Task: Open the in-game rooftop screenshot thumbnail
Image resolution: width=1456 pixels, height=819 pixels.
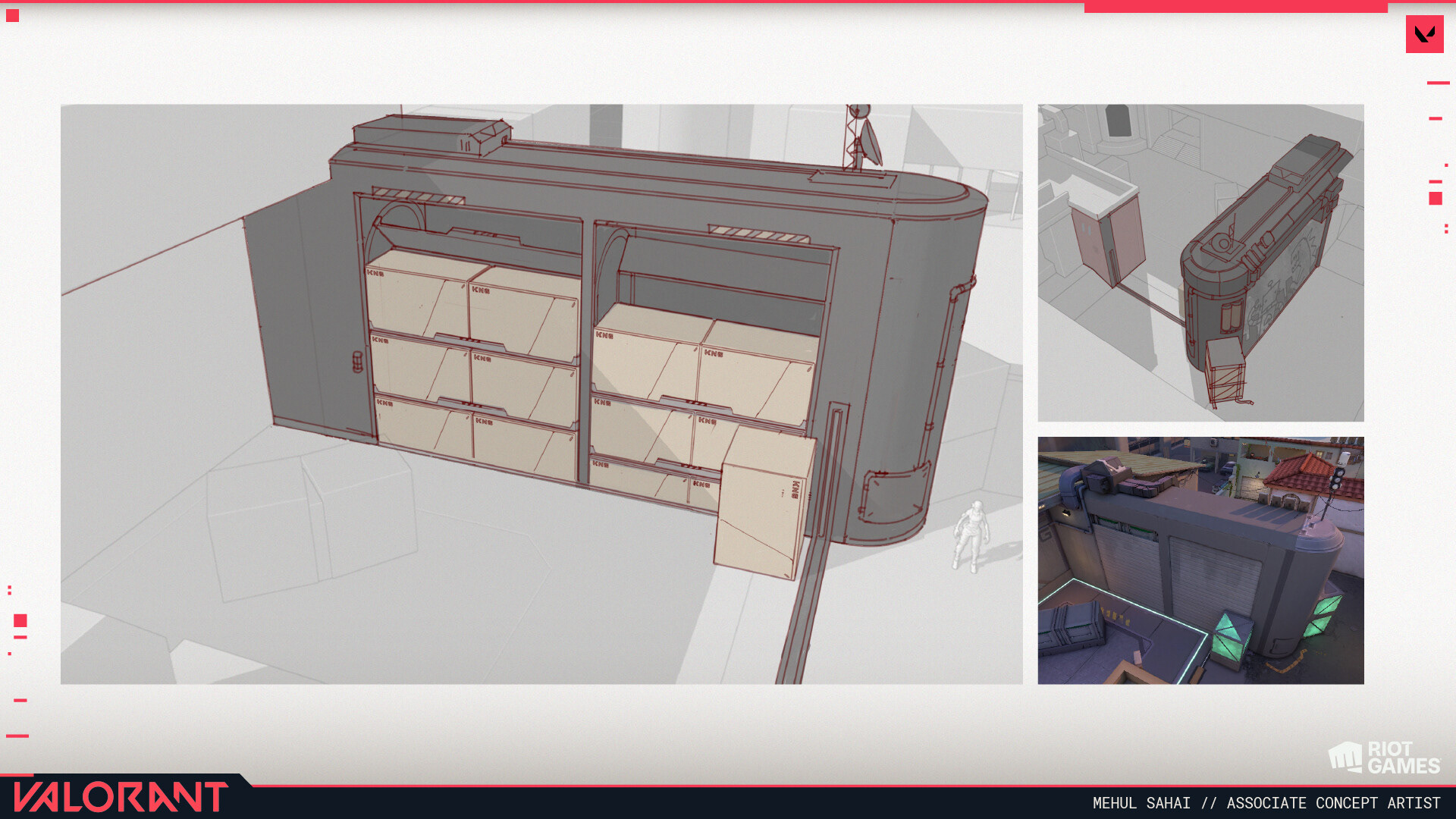Action: point(1200,560)
